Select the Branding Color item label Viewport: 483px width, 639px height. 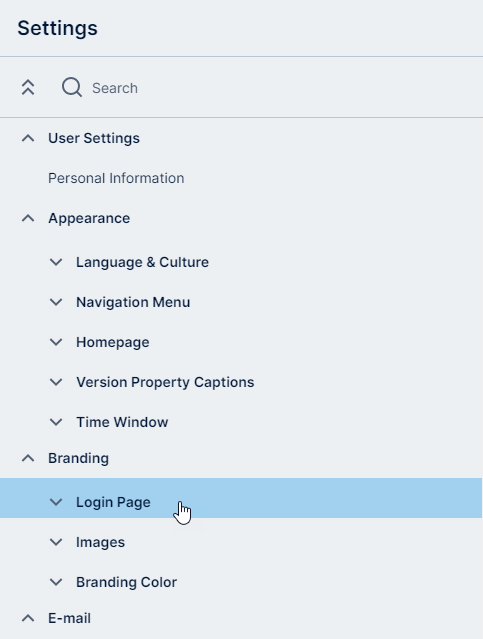coord(126,582)
